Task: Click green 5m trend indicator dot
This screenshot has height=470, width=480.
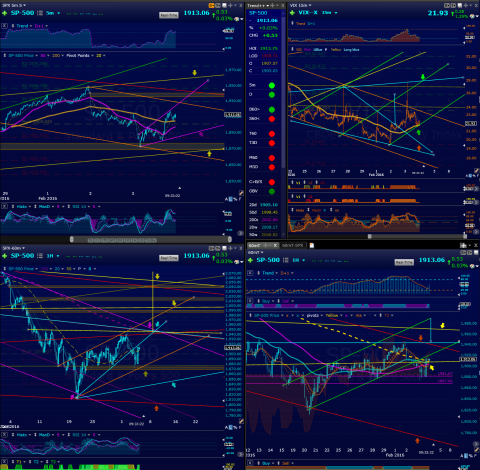Action: 272,85
